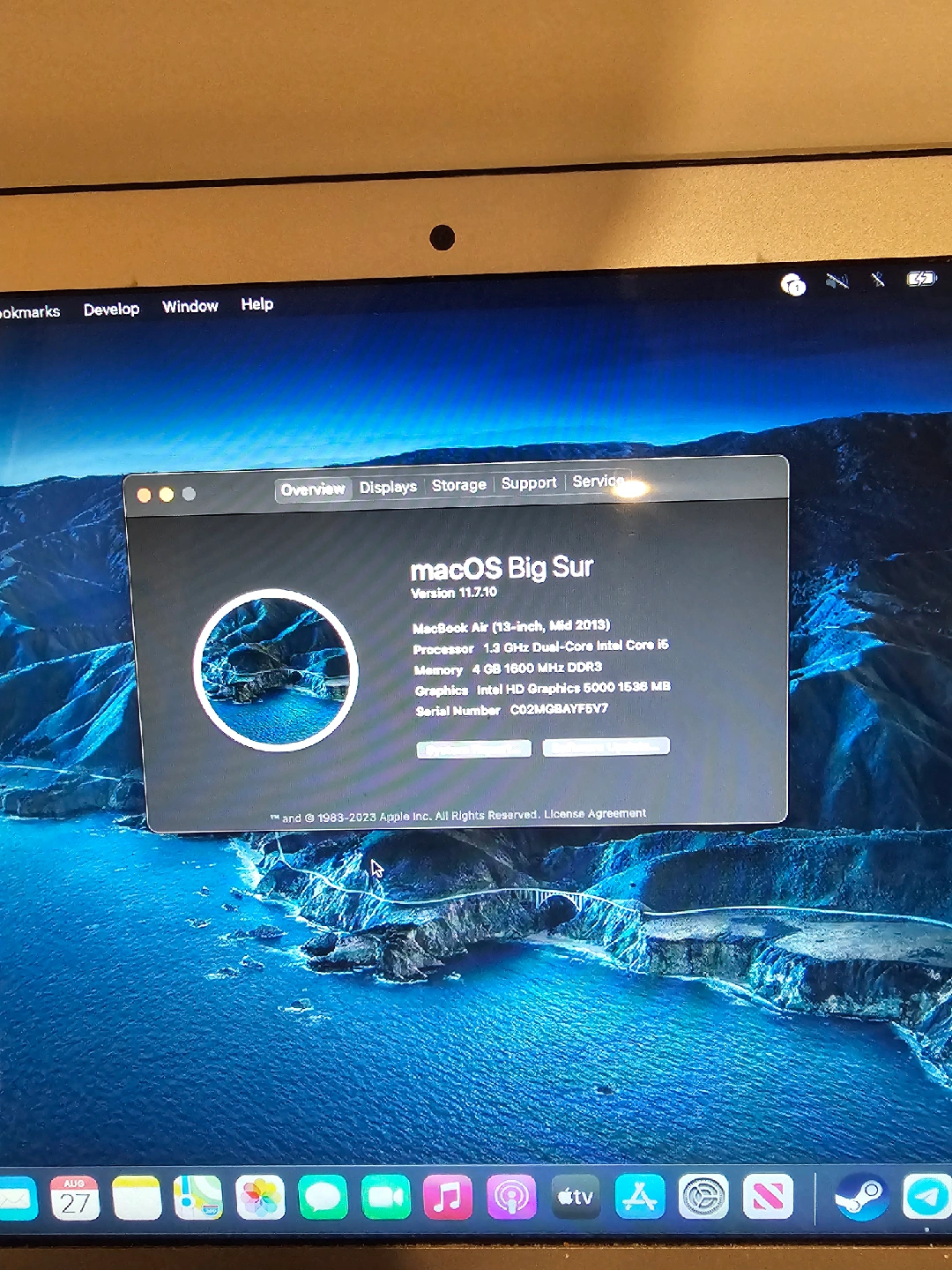
Task: Open the Calendar app in the Dock
Action: (75, 1199)
